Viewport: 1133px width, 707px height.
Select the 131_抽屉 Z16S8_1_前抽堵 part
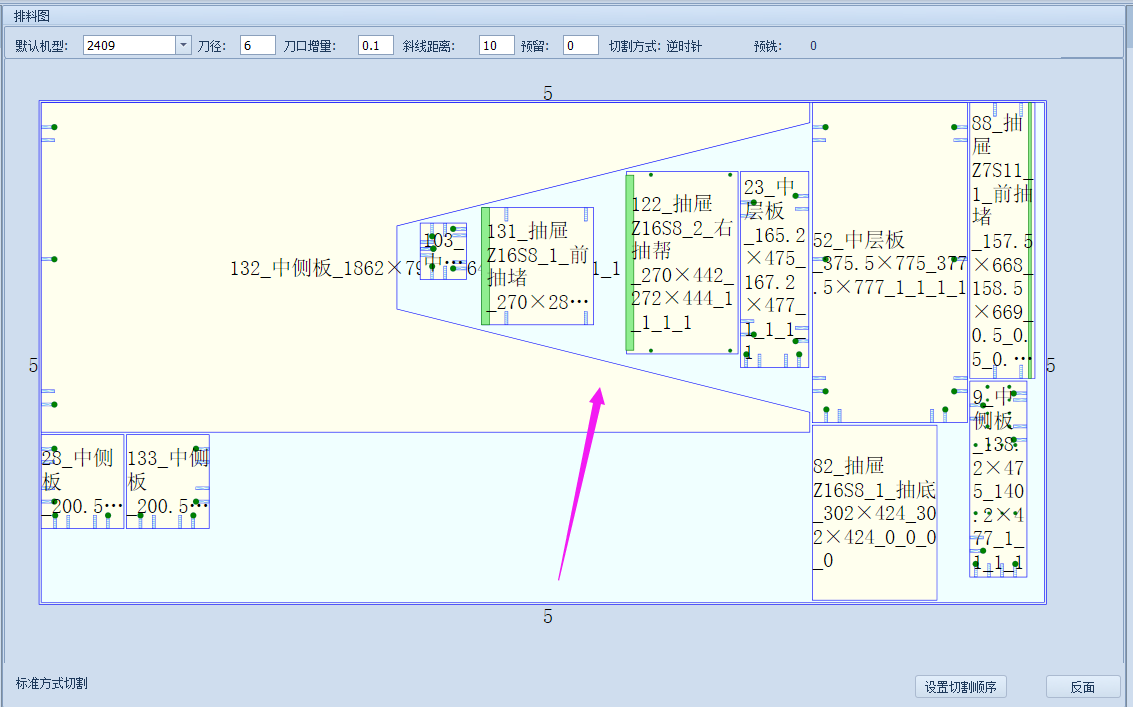[538, 266]
